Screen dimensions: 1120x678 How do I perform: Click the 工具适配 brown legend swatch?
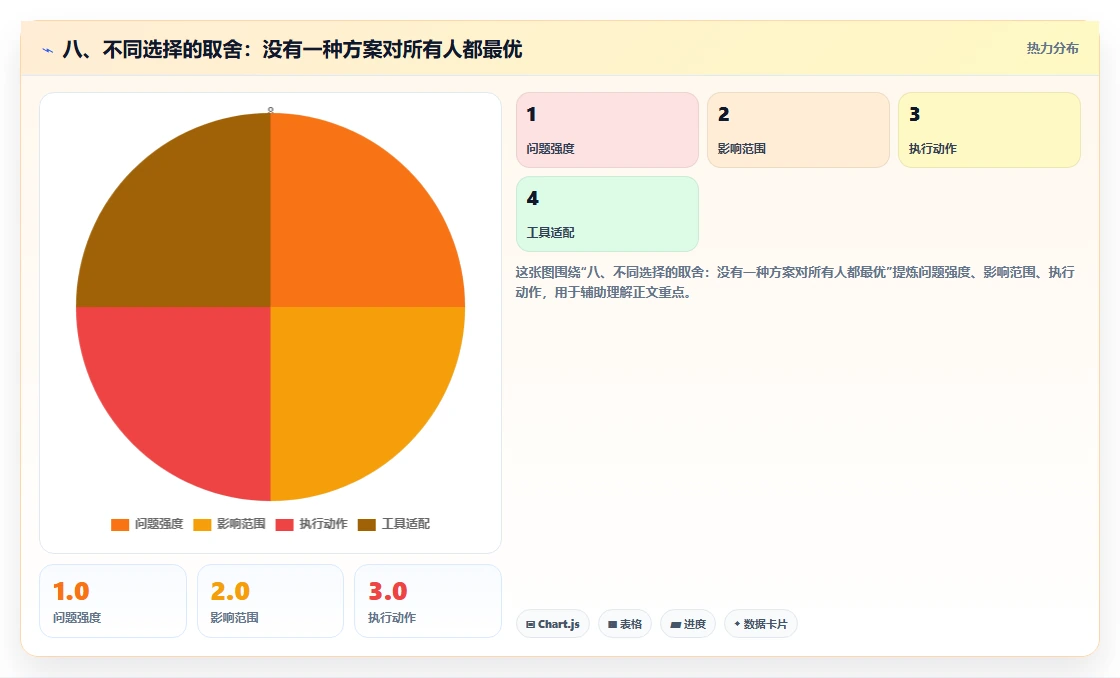[x=366, y=524]
